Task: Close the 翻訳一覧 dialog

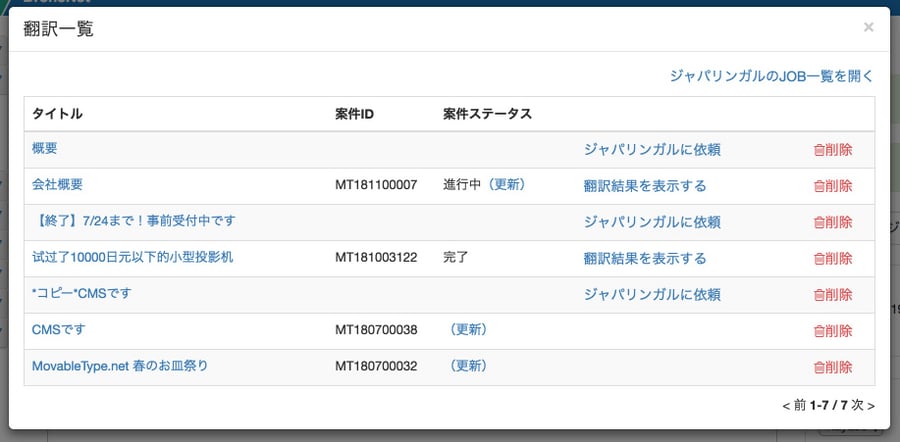Action: pyautogui.click(x=868, y=28)
